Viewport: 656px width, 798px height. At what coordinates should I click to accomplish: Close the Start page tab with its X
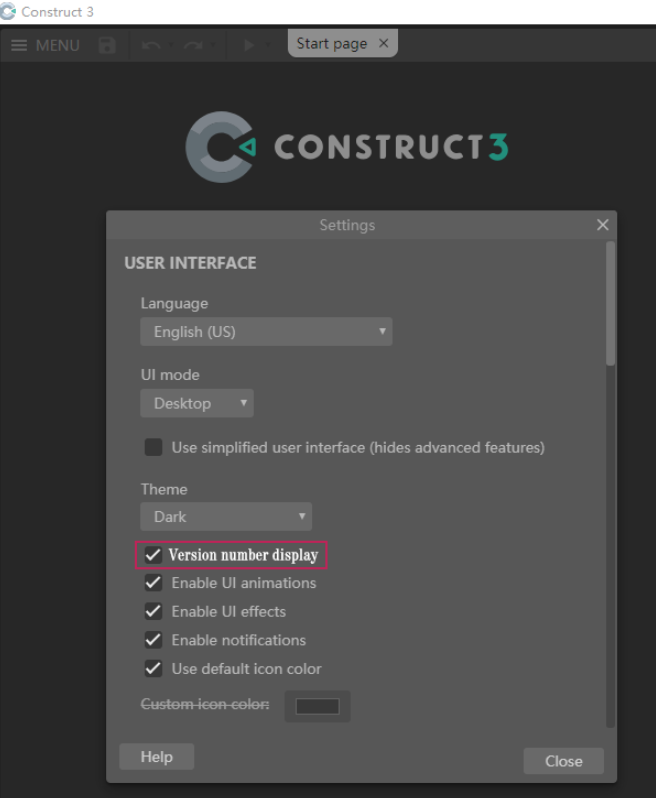coord(384,43)
